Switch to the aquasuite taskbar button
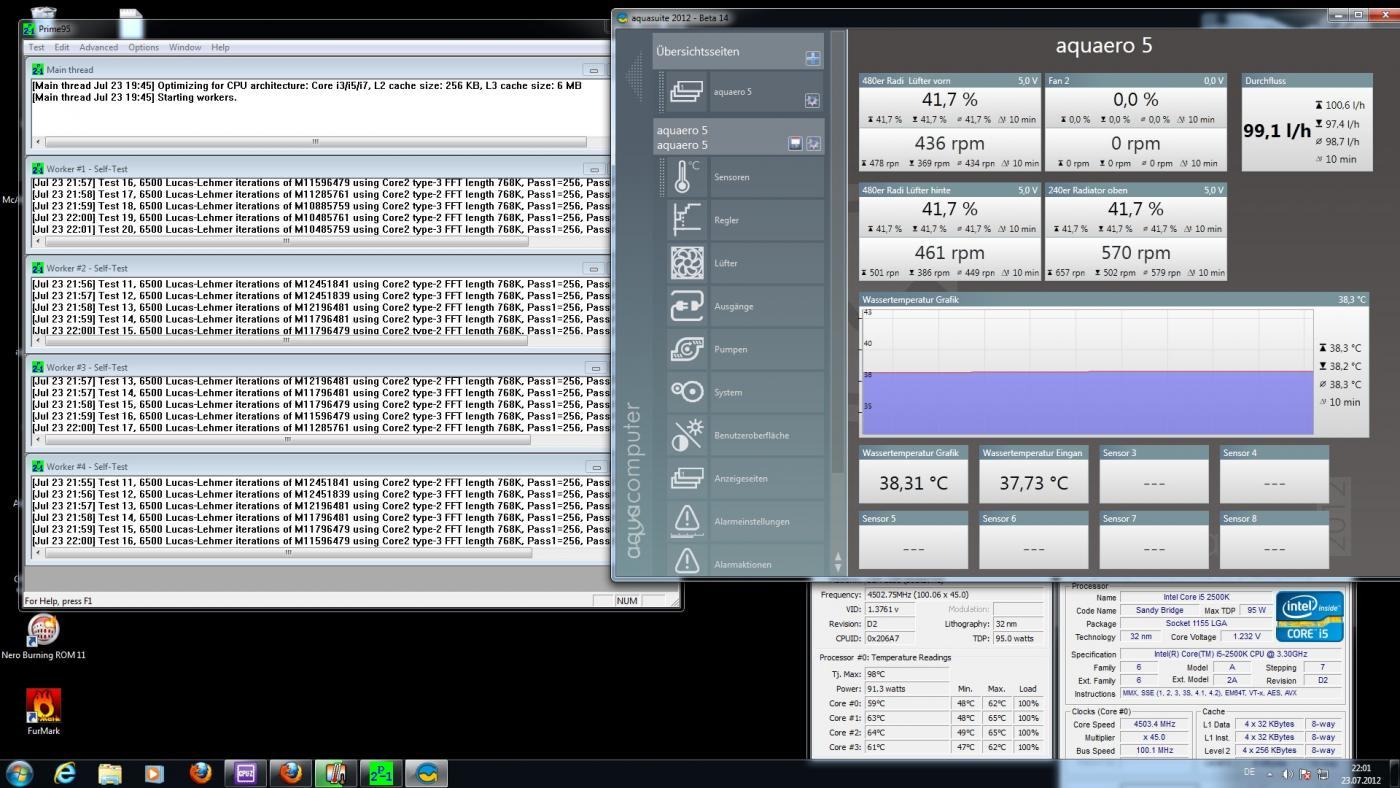Image resolution: width=1400 pixels, height=788 pixels. [x=427, y=773]
